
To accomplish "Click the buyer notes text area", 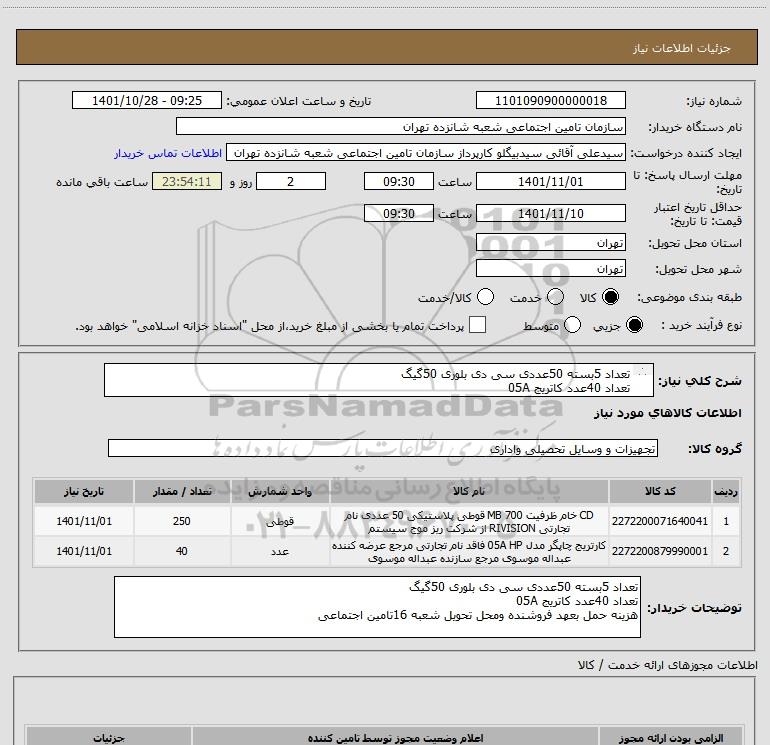I will click(x=377, y=607).
